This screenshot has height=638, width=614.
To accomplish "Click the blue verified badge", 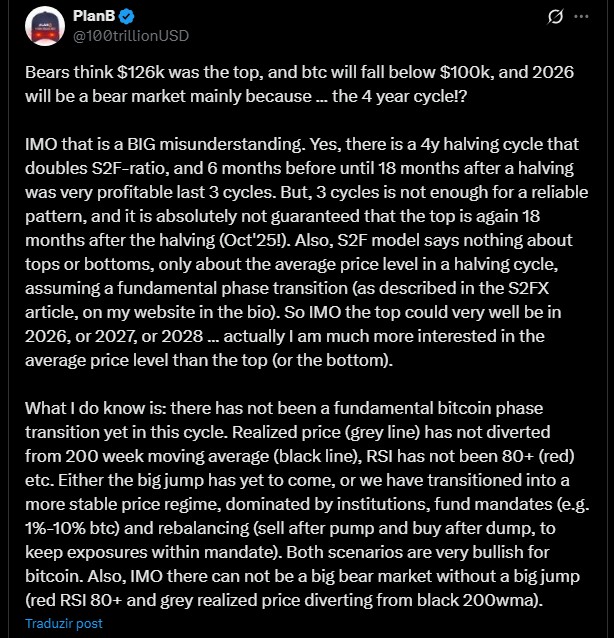I will pos(131,17).
